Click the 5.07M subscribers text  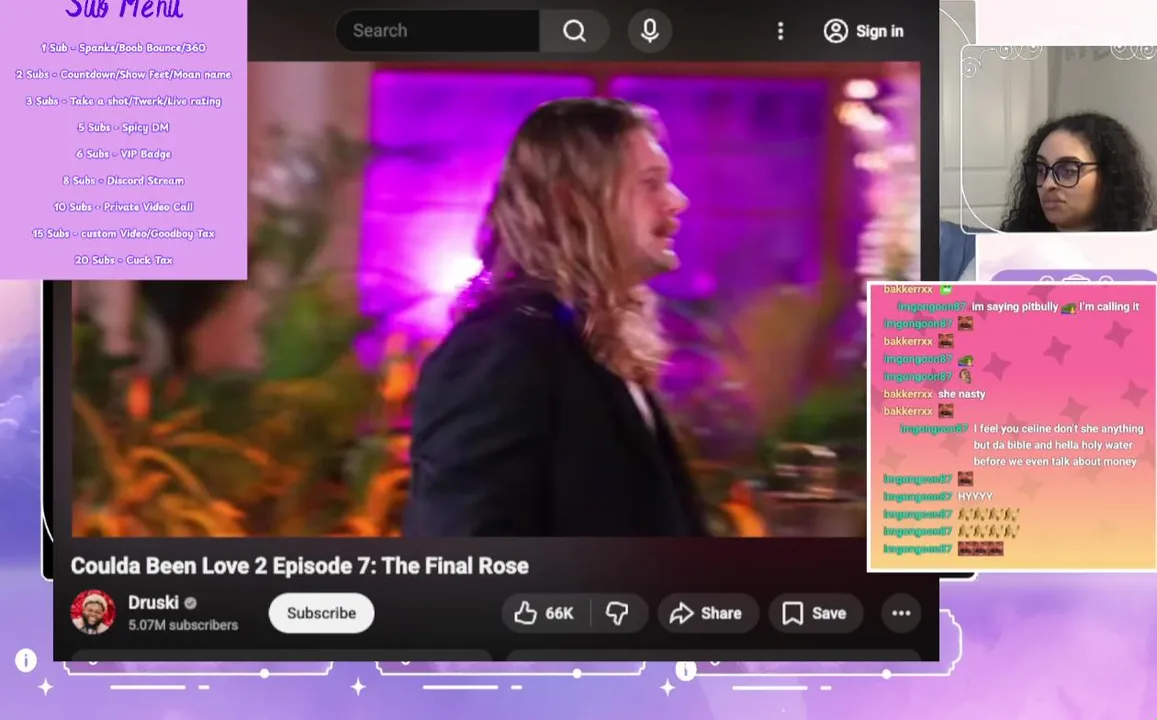(x=183, y=625)
